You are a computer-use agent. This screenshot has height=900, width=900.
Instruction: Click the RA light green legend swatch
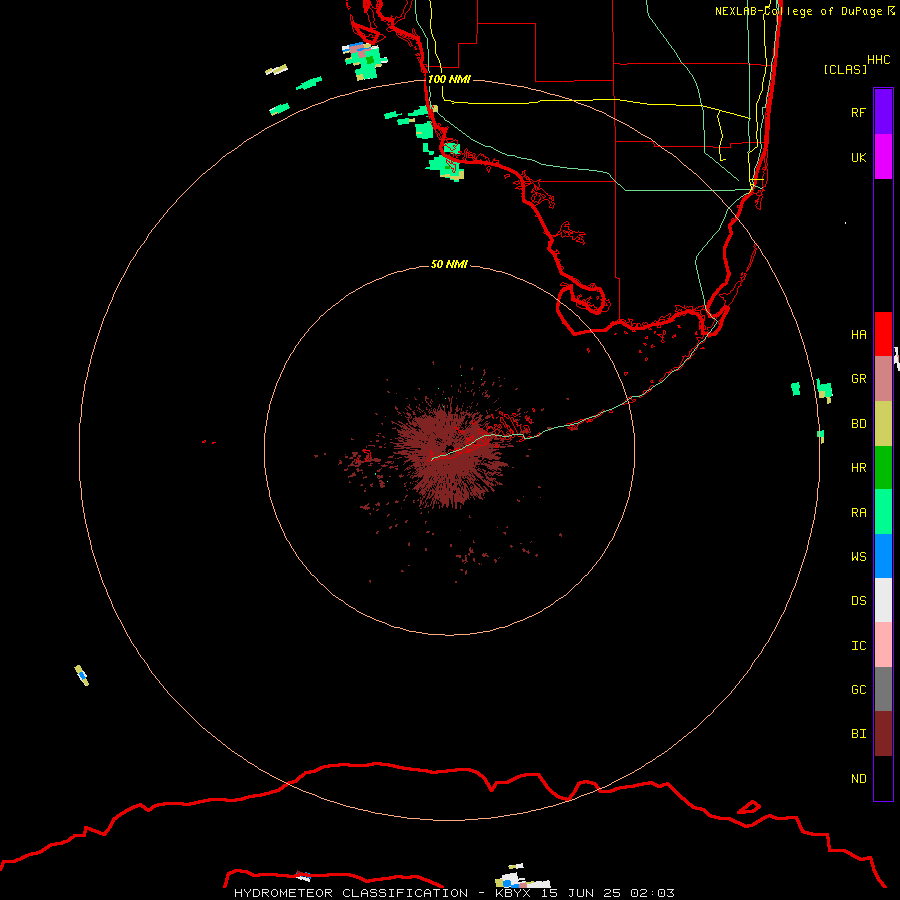[883, 512]
